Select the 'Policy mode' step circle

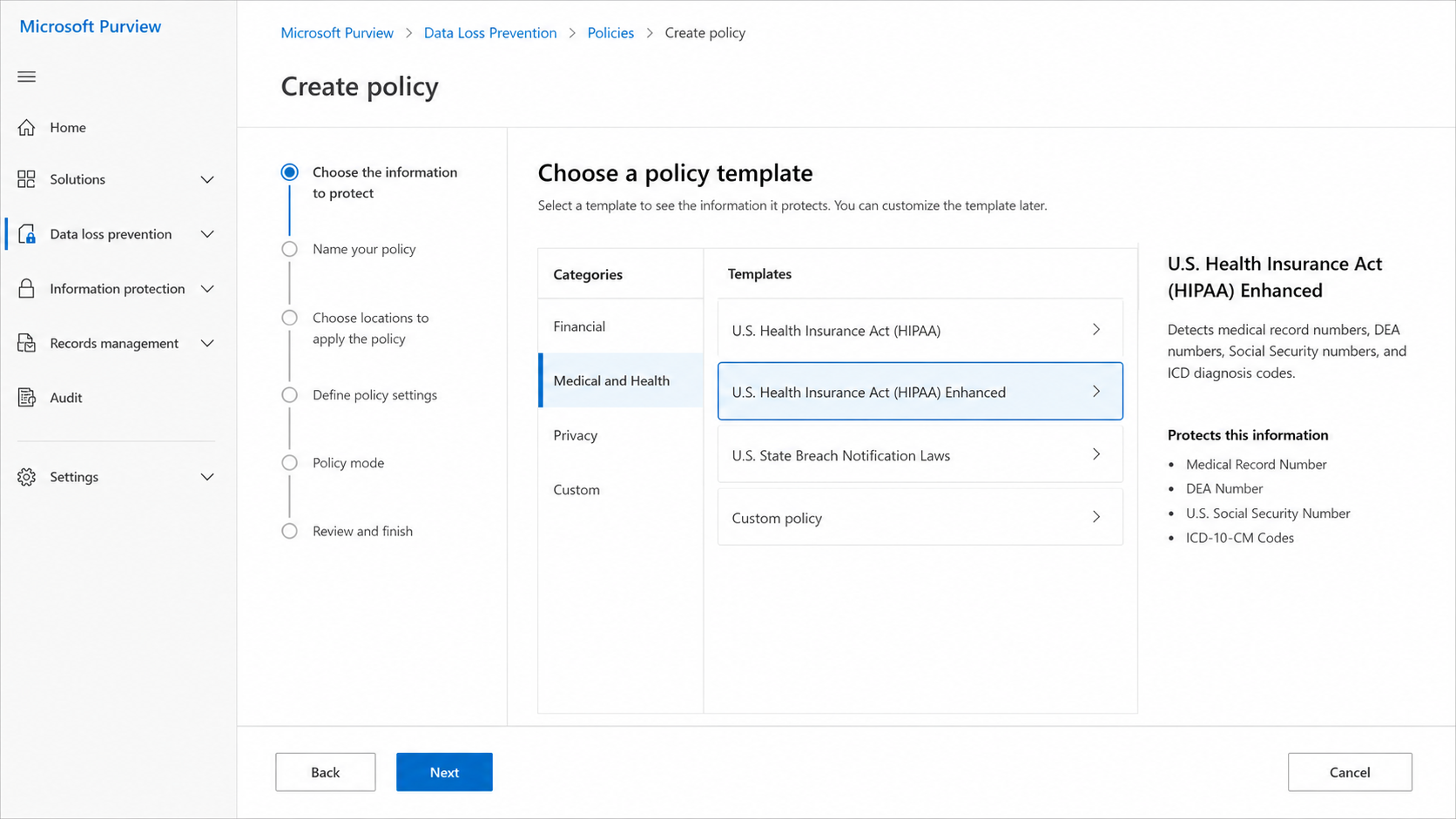point(290,463)
